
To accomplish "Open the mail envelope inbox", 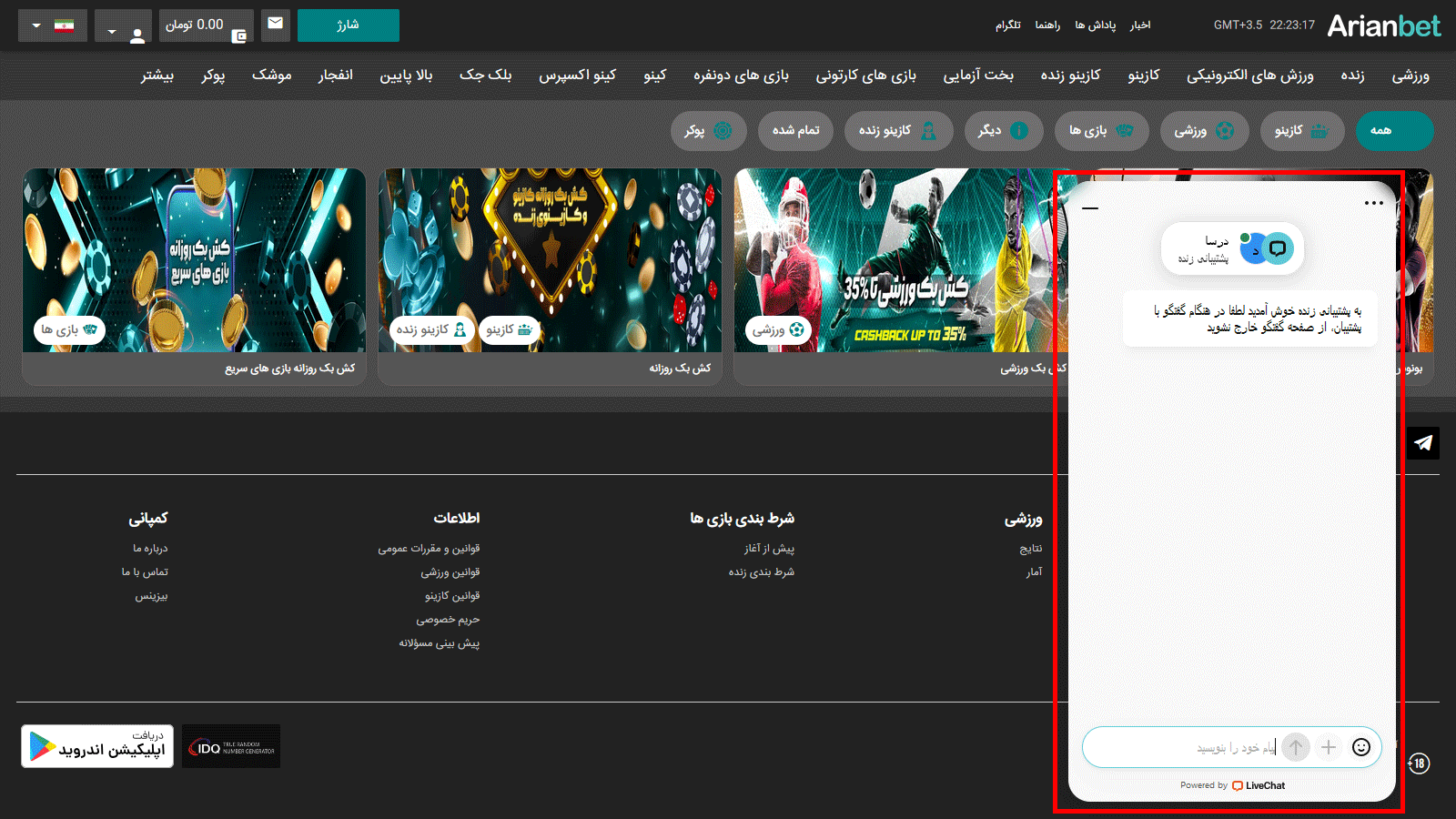I will click(x=275, y=25).
